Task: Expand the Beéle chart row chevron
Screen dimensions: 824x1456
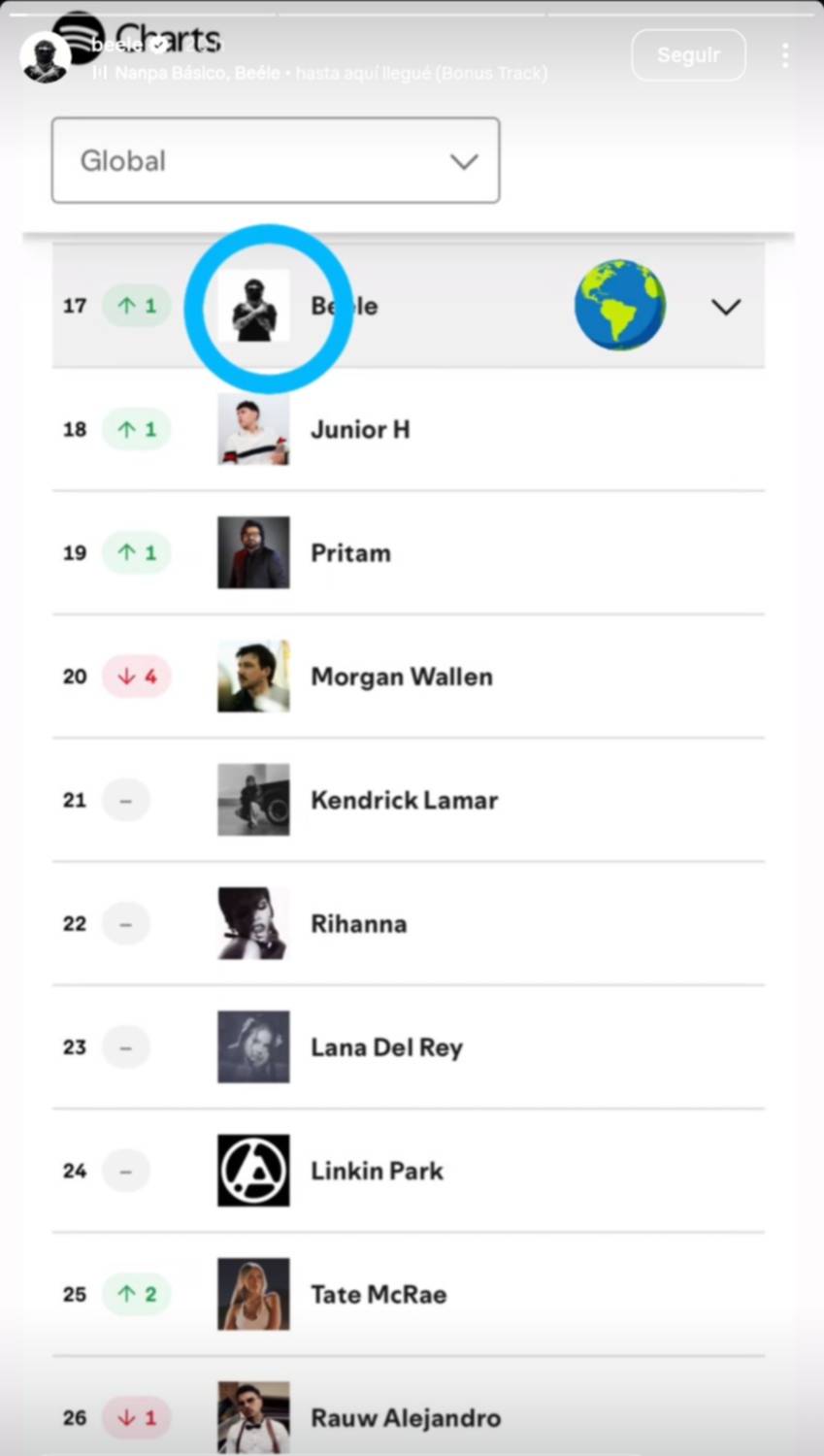Action: (725, 307)
